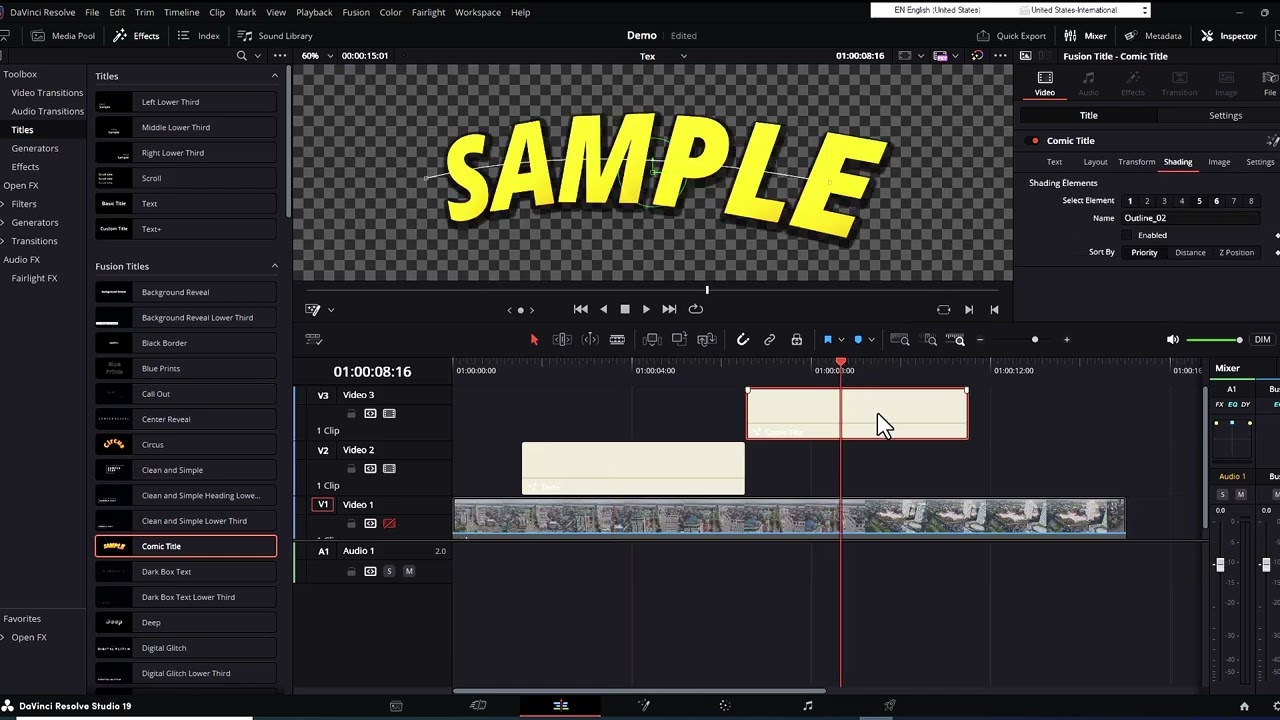Click the search icon in Effects panel
This screenshot has height=720, width=1280.
pyautogui.click(x=241, y=56)
